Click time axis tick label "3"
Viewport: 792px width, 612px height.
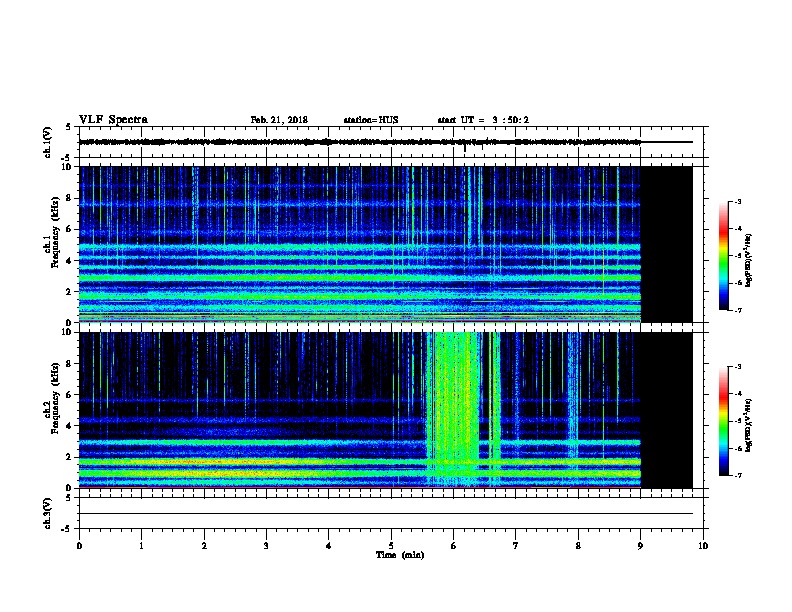coord(266,545)
